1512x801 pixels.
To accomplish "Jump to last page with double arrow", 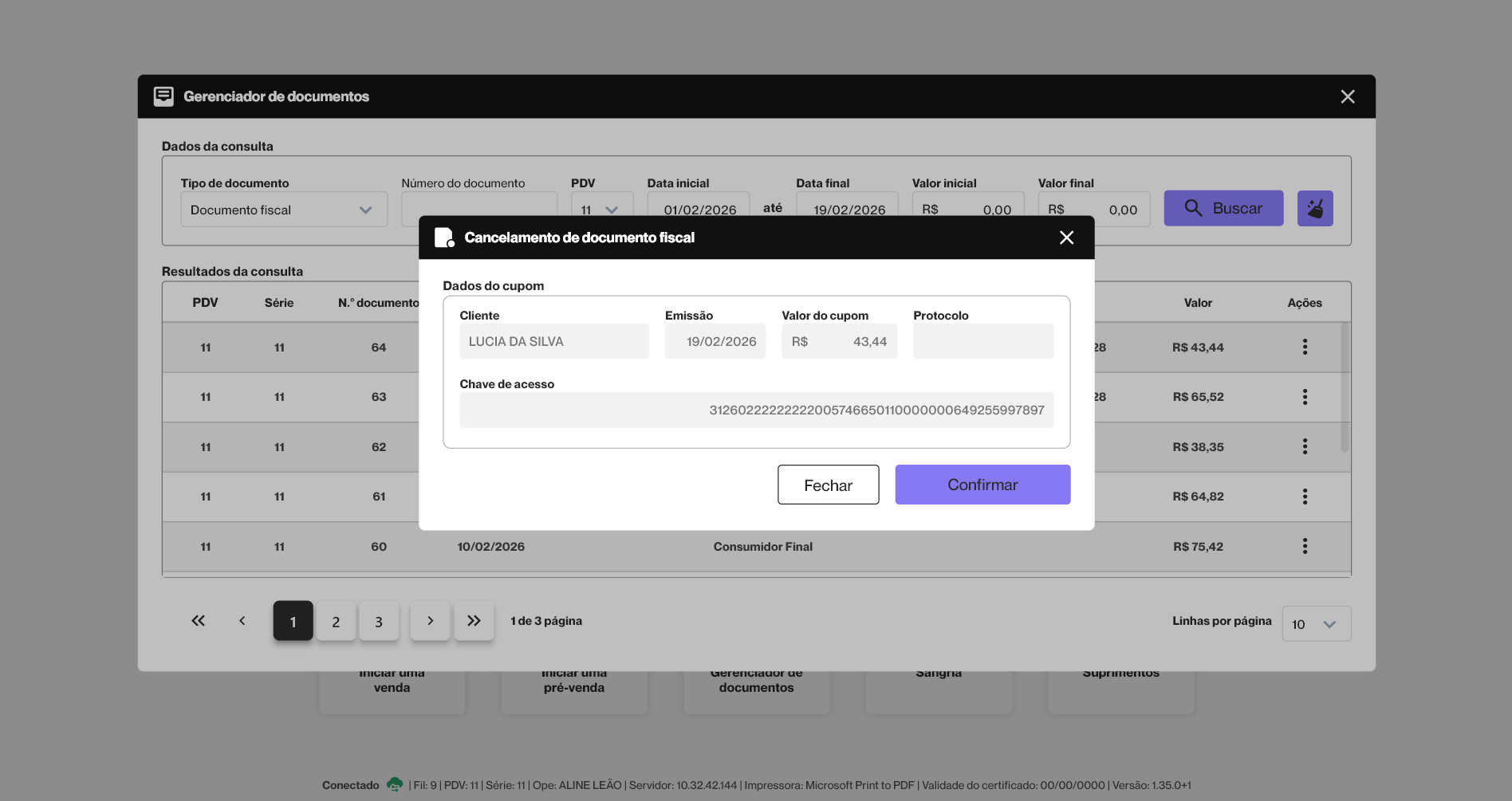I will (x=474, y=621).
